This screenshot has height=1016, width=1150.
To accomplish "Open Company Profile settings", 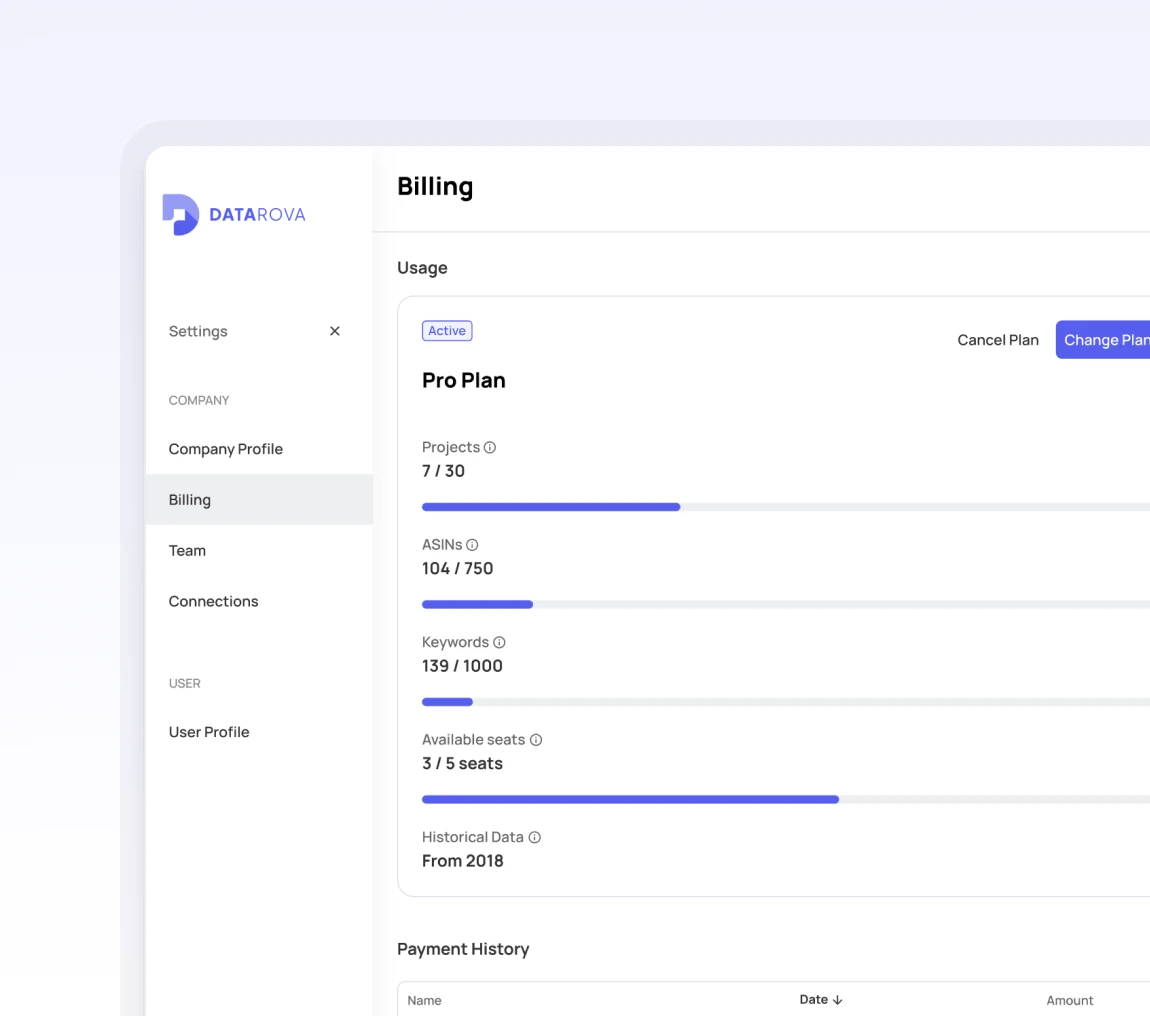I will 259,449.
